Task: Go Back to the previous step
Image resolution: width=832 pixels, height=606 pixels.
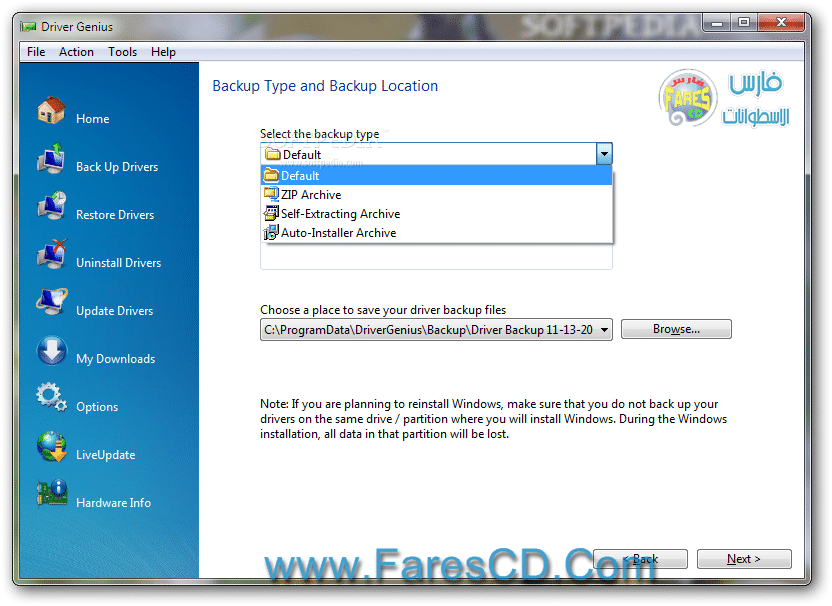Action: pos(640,559)
